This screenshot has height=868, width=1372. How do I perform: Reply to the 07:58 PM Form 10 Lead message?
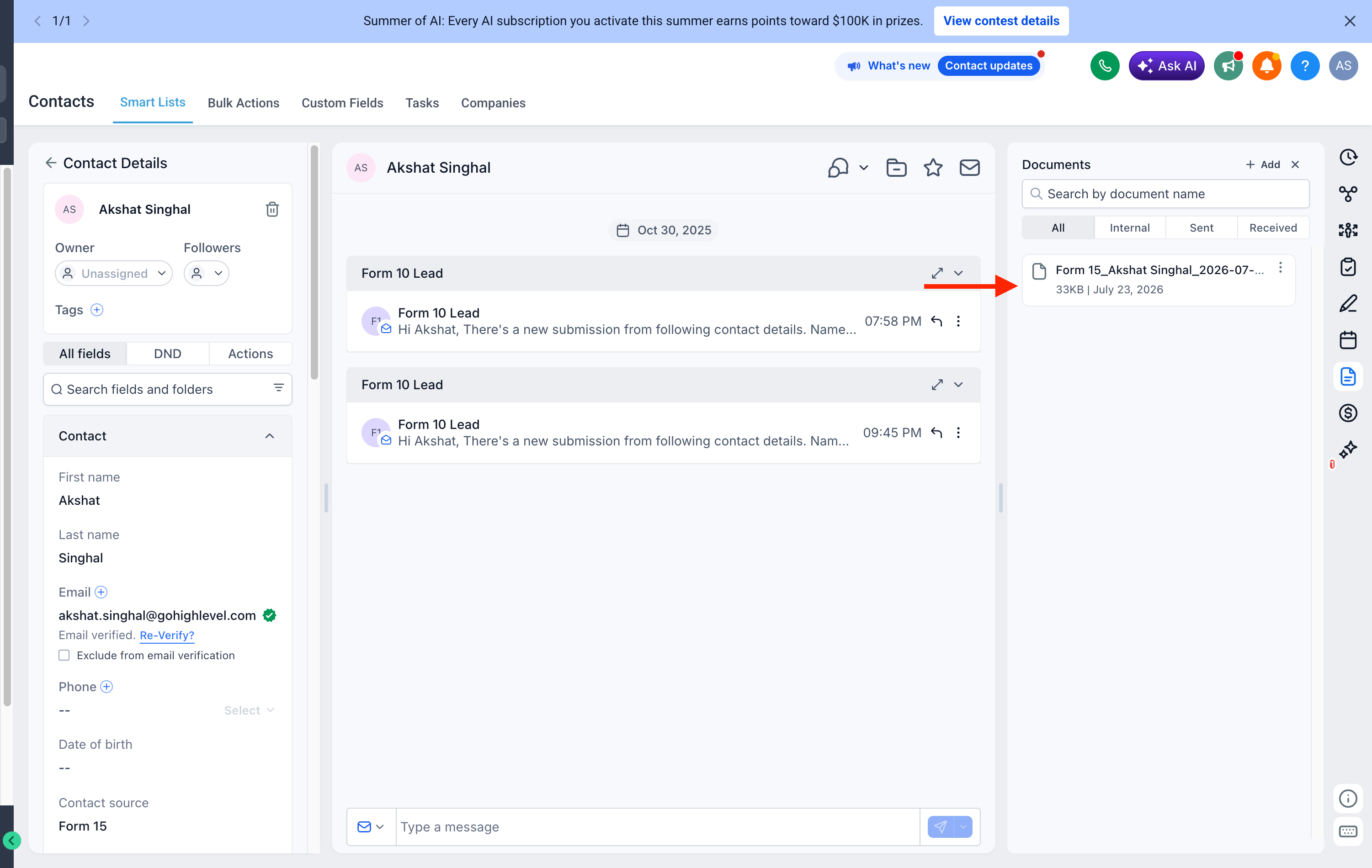pos(936,321)
